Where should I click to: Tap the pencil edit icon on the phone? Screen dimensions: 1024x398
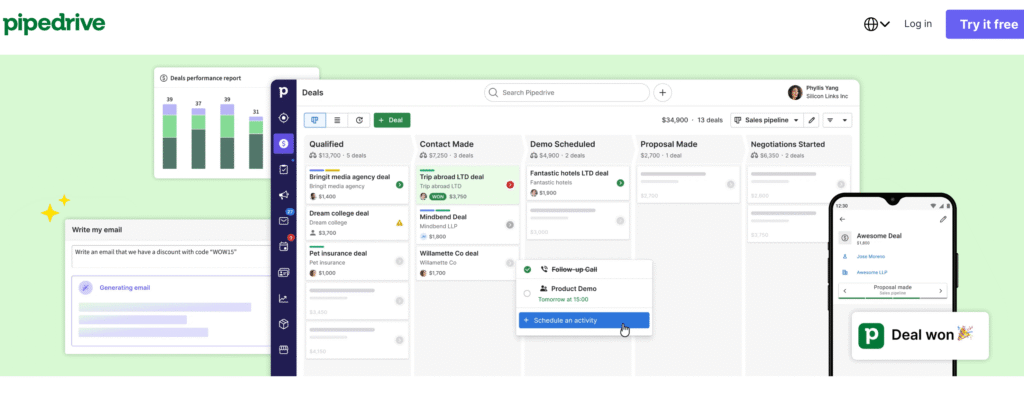(x=942, y=220)
